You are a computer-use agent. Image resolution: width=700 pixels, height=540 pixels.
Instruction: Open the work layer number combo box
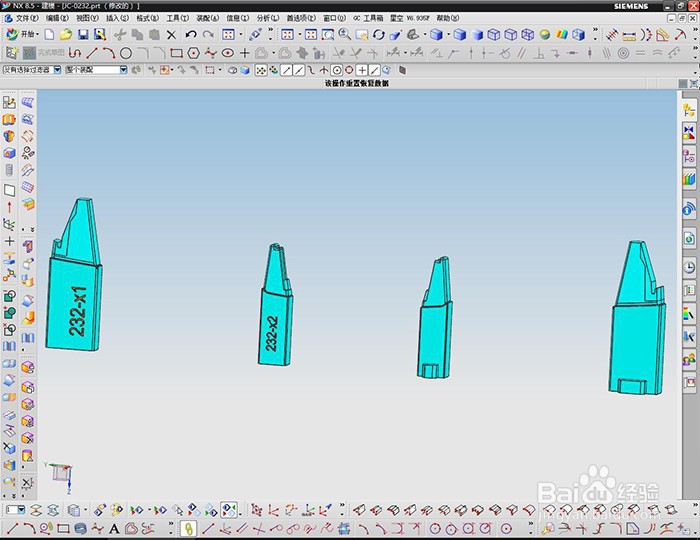pyautogui.click(x=16, y=510)
